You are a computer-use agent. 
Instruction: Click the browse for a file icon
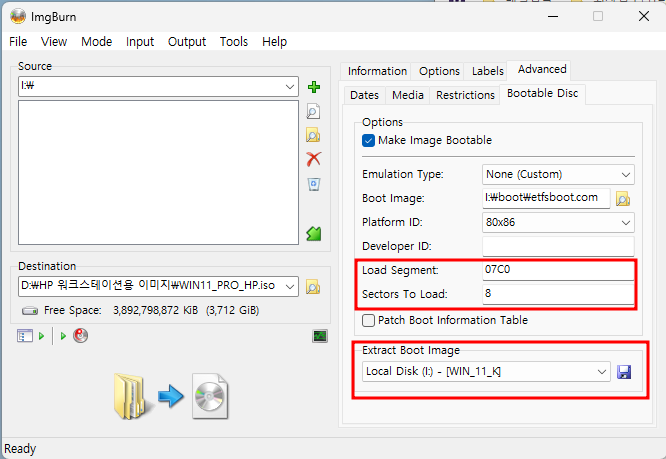[313, 112]
